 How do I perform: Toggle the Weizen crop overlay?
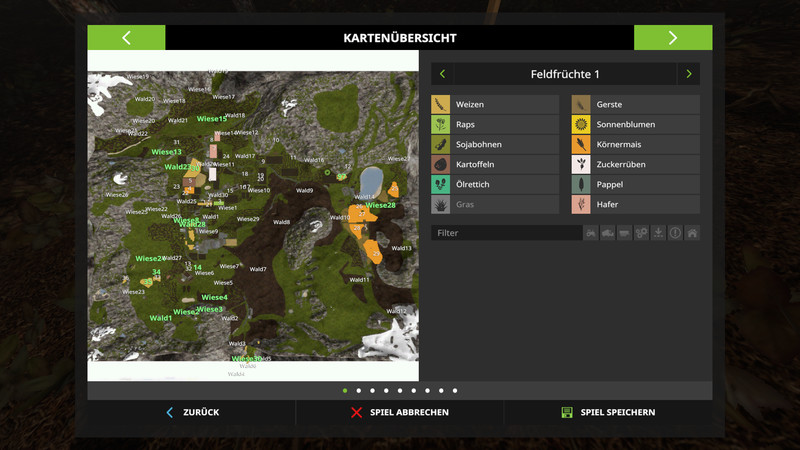pyautogui.click(x=495, y=105)
